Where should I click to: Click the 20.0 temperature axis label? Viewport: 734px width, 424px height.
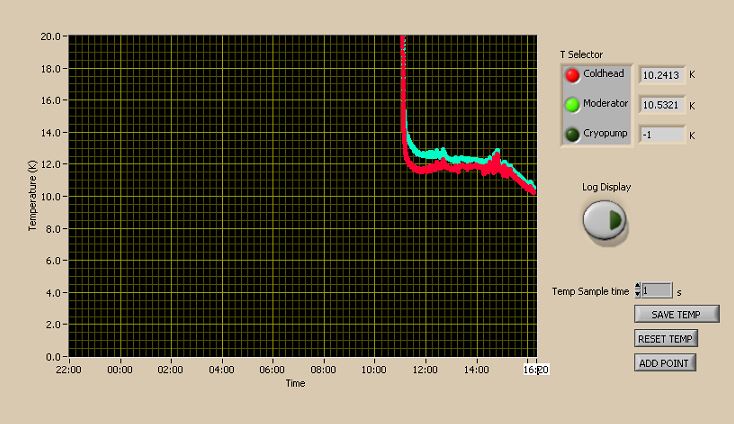pyautogui.click(x=51, y=37)
